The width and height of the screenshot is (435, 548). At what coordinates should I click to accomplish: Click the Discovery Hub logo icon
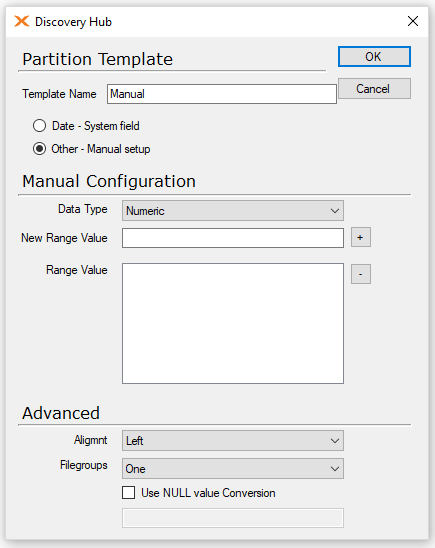click(x=22, y=21)
